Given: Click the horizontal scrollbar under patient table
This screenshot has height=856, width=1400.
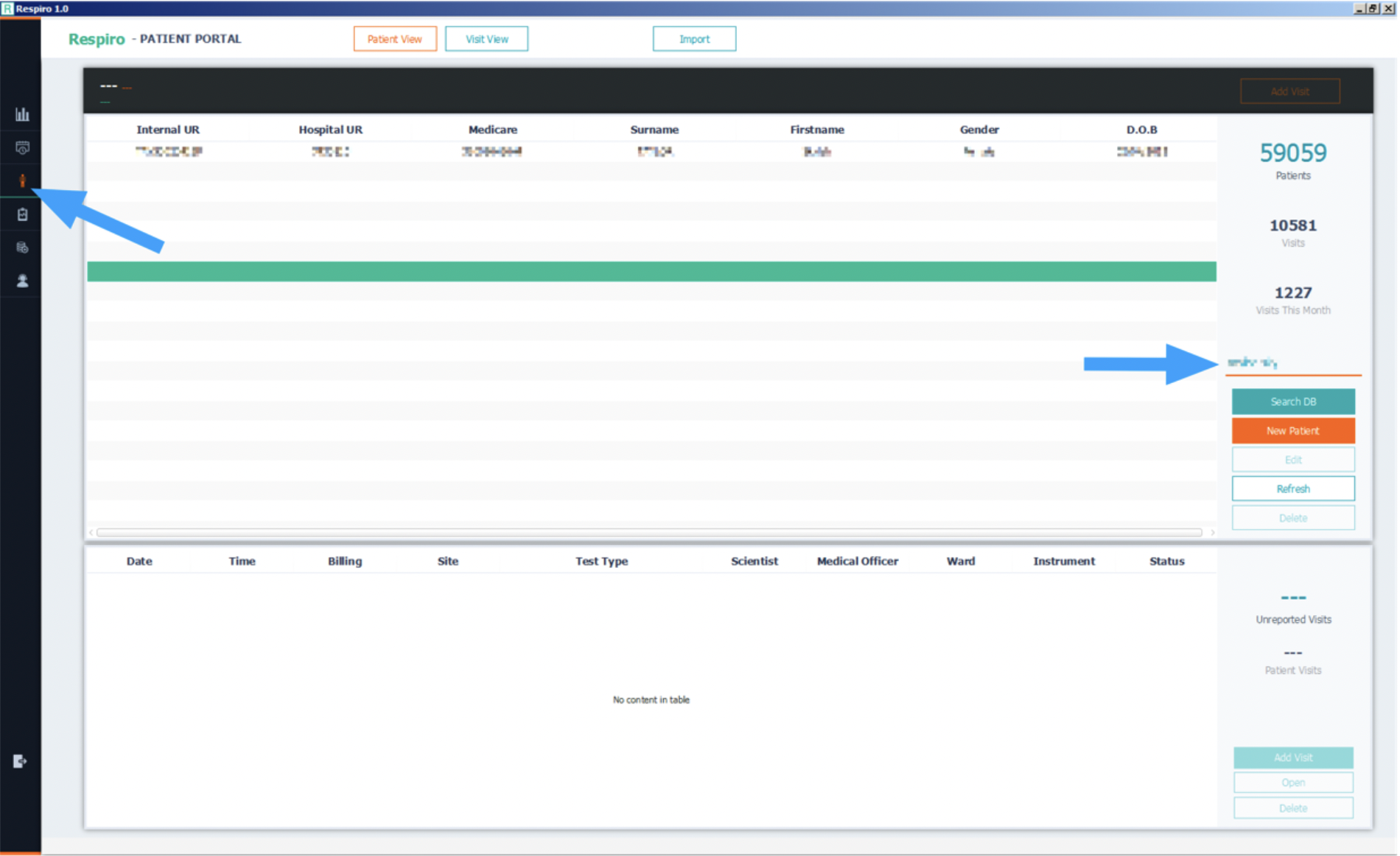Looking at the screenshot, I should [648, 532].
